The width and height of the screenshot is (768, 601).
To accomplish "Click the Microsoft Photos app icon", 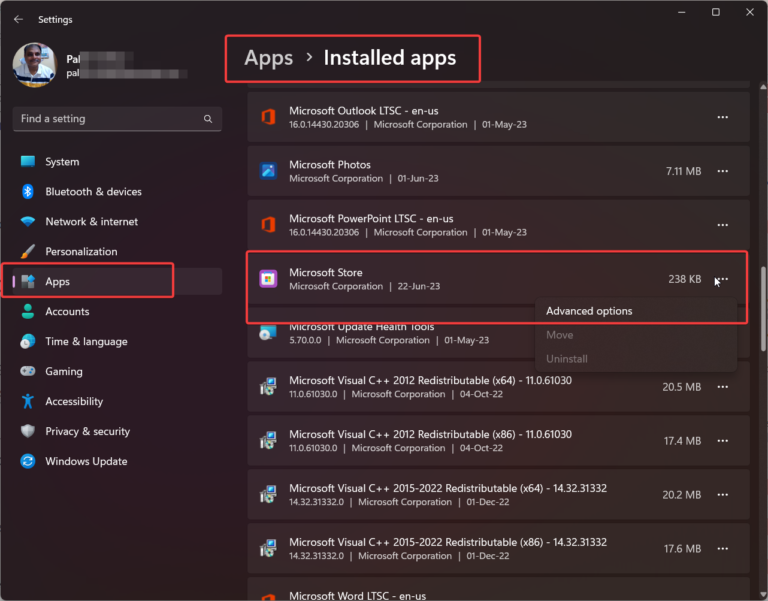I will pos(268,171).
